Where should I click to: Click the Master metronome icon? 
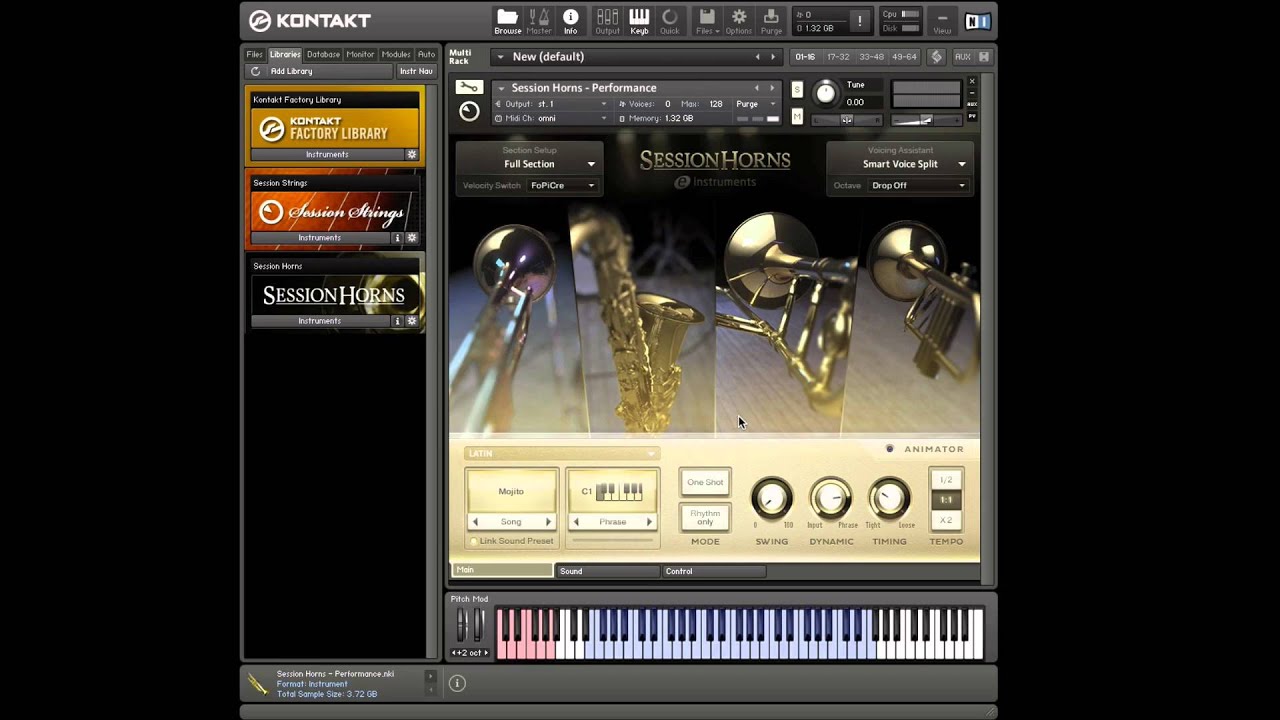click(x=539, y=20)
